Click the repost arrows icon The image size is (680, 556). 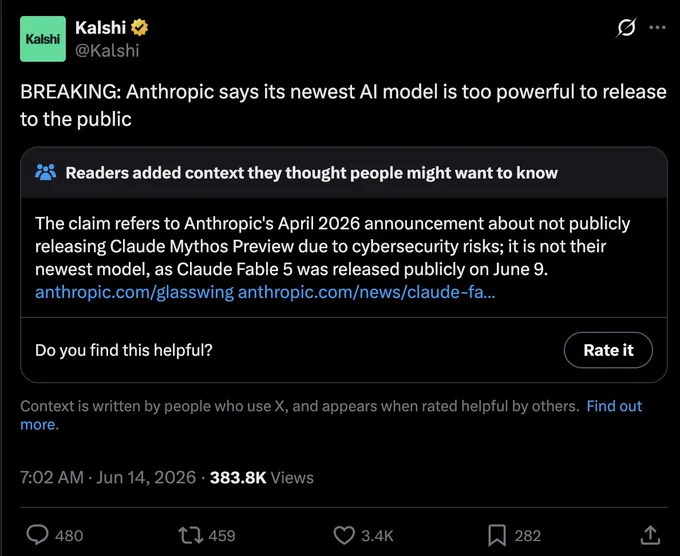click(191, 535)
